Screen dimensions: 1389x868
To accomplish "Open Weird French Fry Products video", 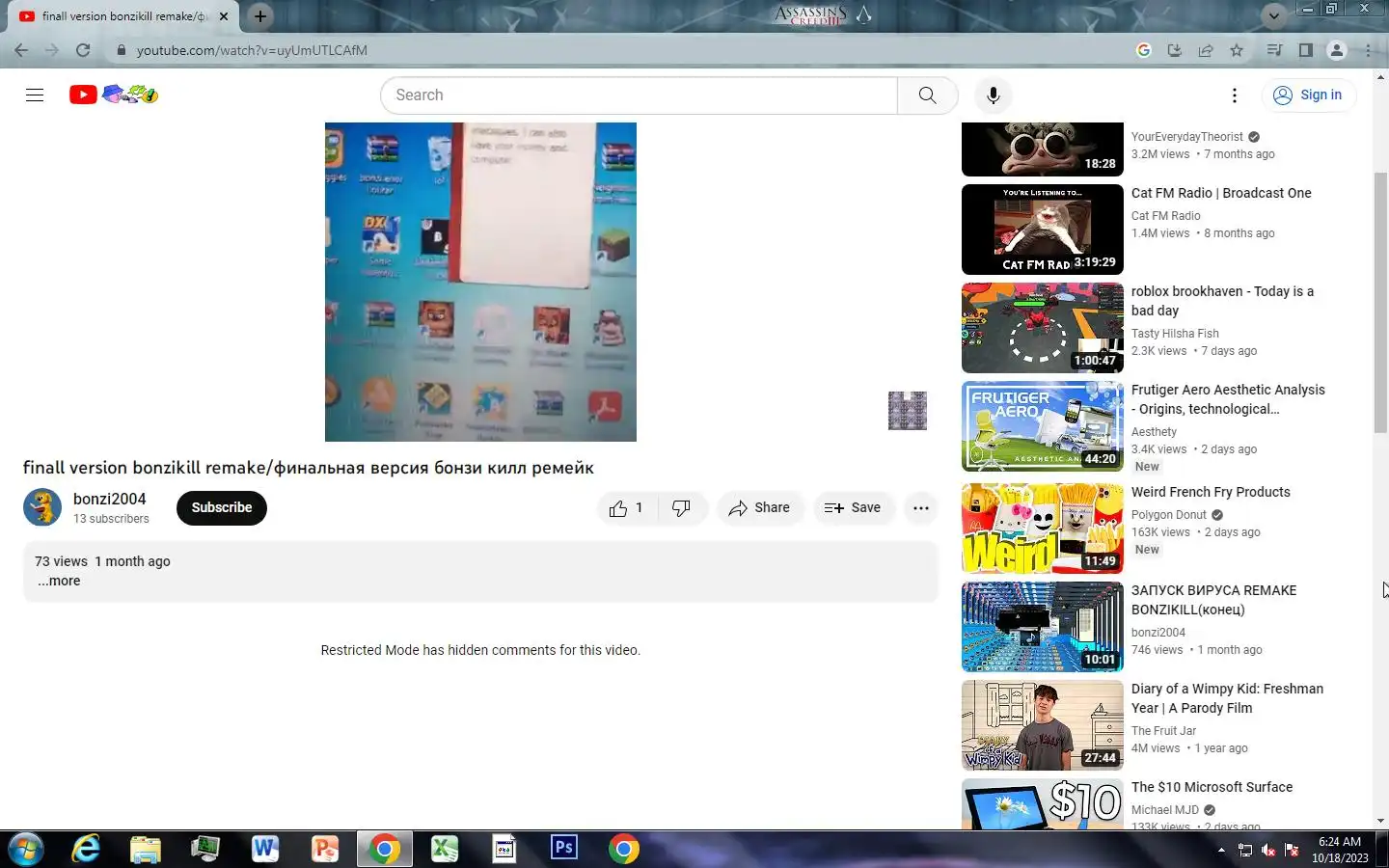I will click(1211, 492).
